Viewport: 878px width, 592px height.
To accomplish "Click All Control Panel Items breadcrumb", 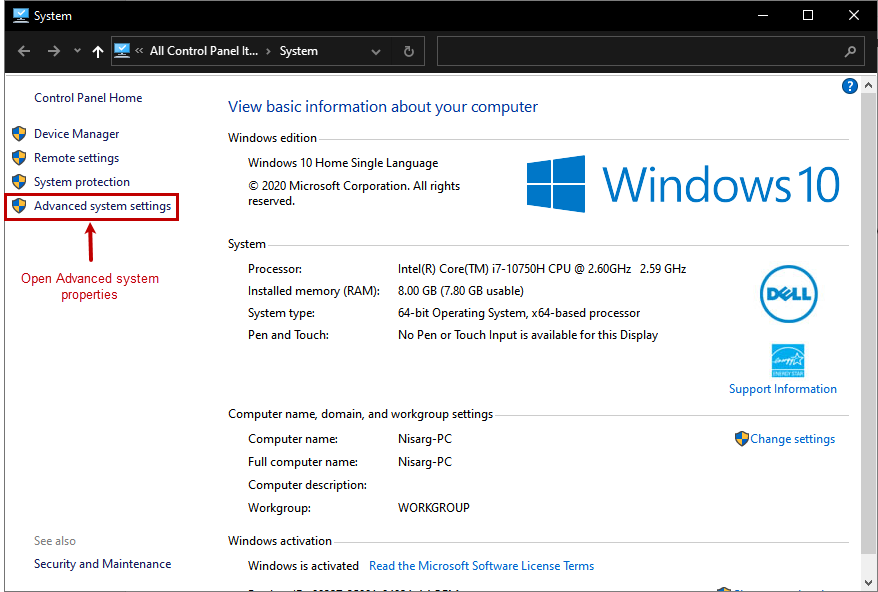I will point(203,52).
